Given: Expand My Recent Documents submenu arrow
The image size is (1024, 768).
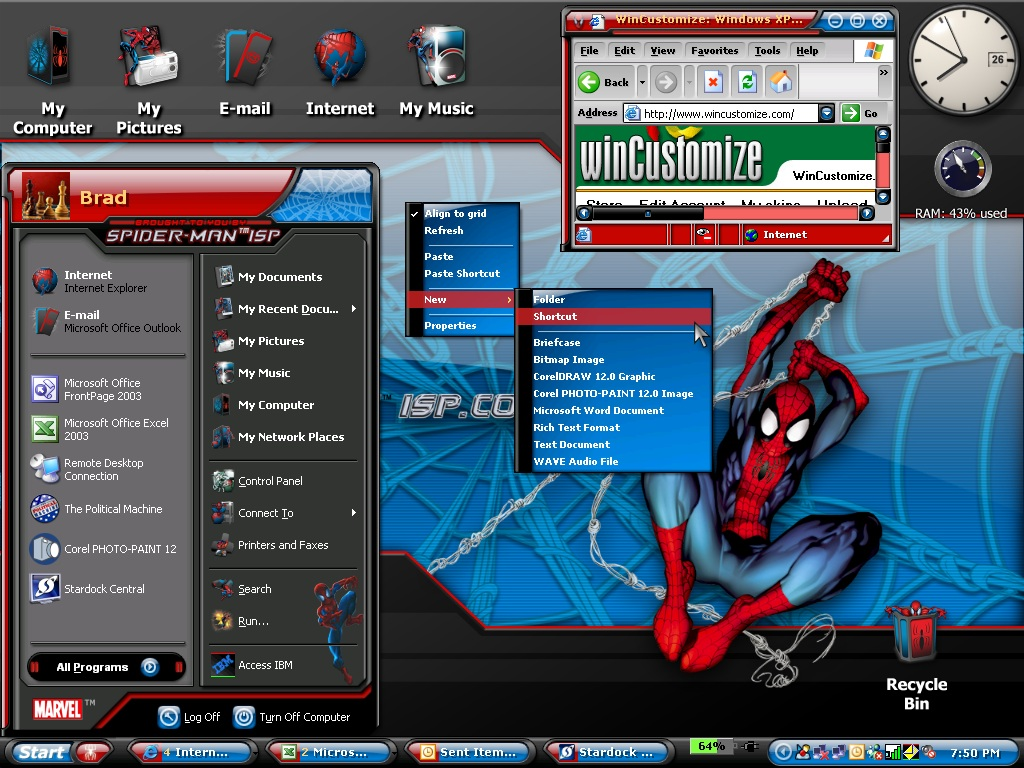Looking at the screenshot, I should (x=354, y=309).
